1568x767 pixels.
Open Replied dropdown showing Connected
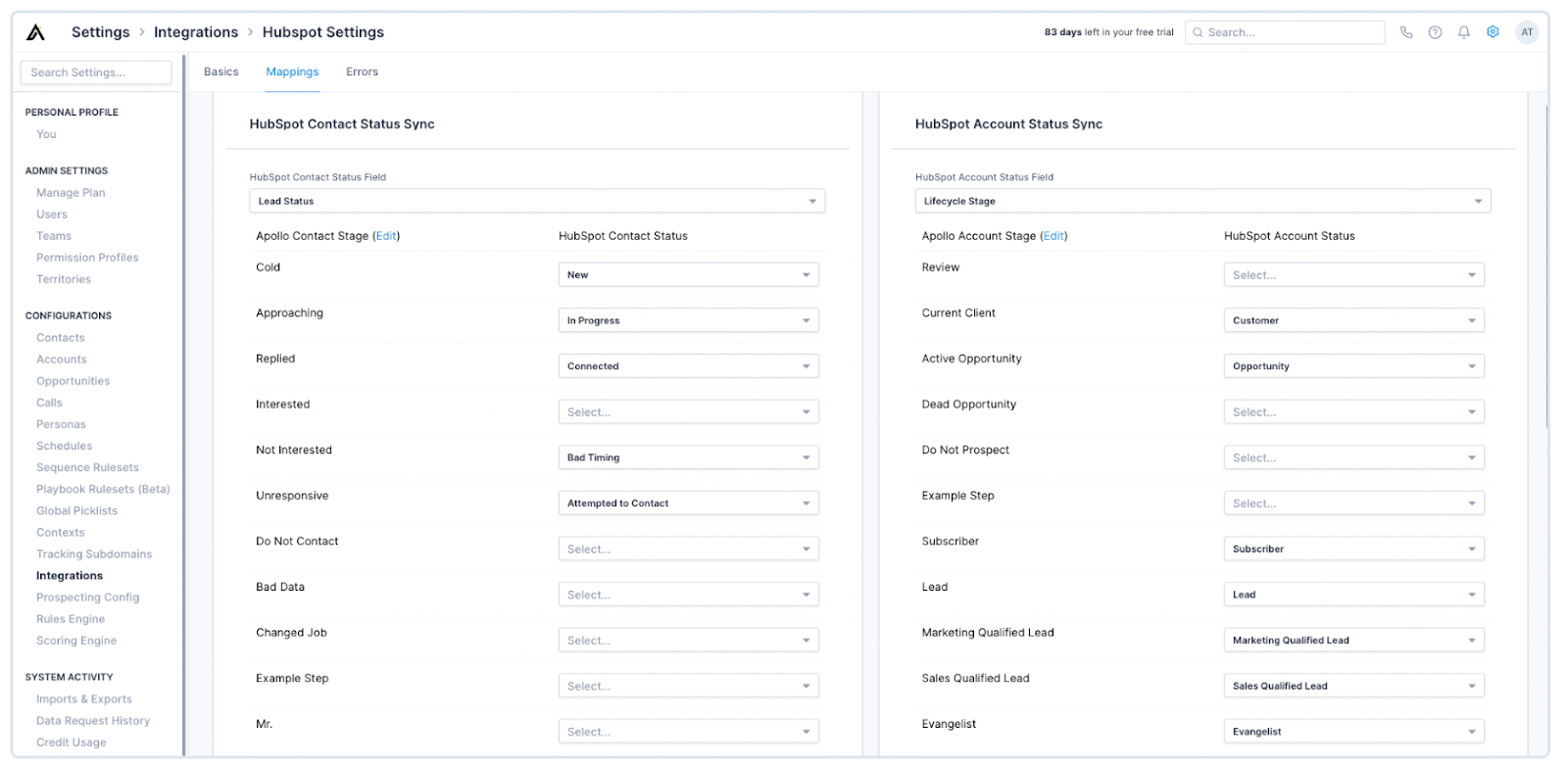pyautogui.click(x=688, y=366)
